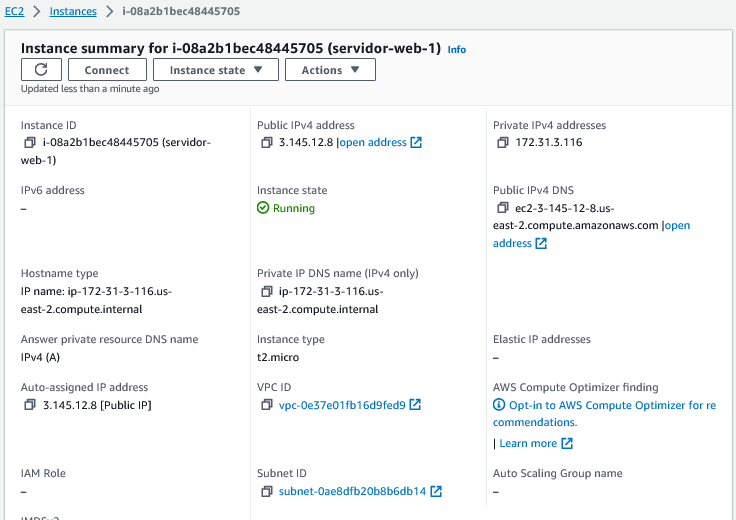Expand the Actions dropdown menu
736x520 pixels.
(330, 70)
